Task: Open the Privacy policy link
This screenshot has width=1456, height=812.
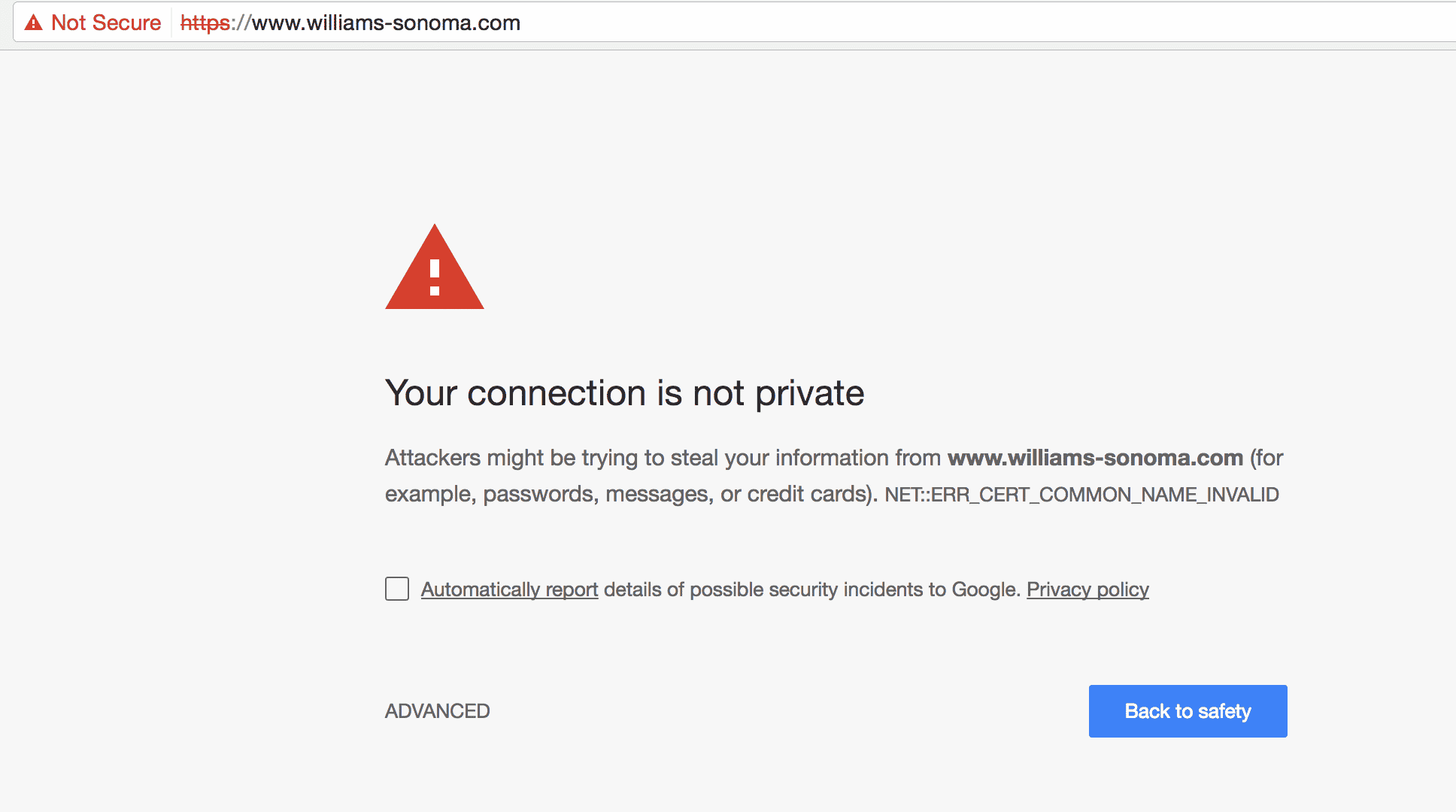Action: (1087, 589)
